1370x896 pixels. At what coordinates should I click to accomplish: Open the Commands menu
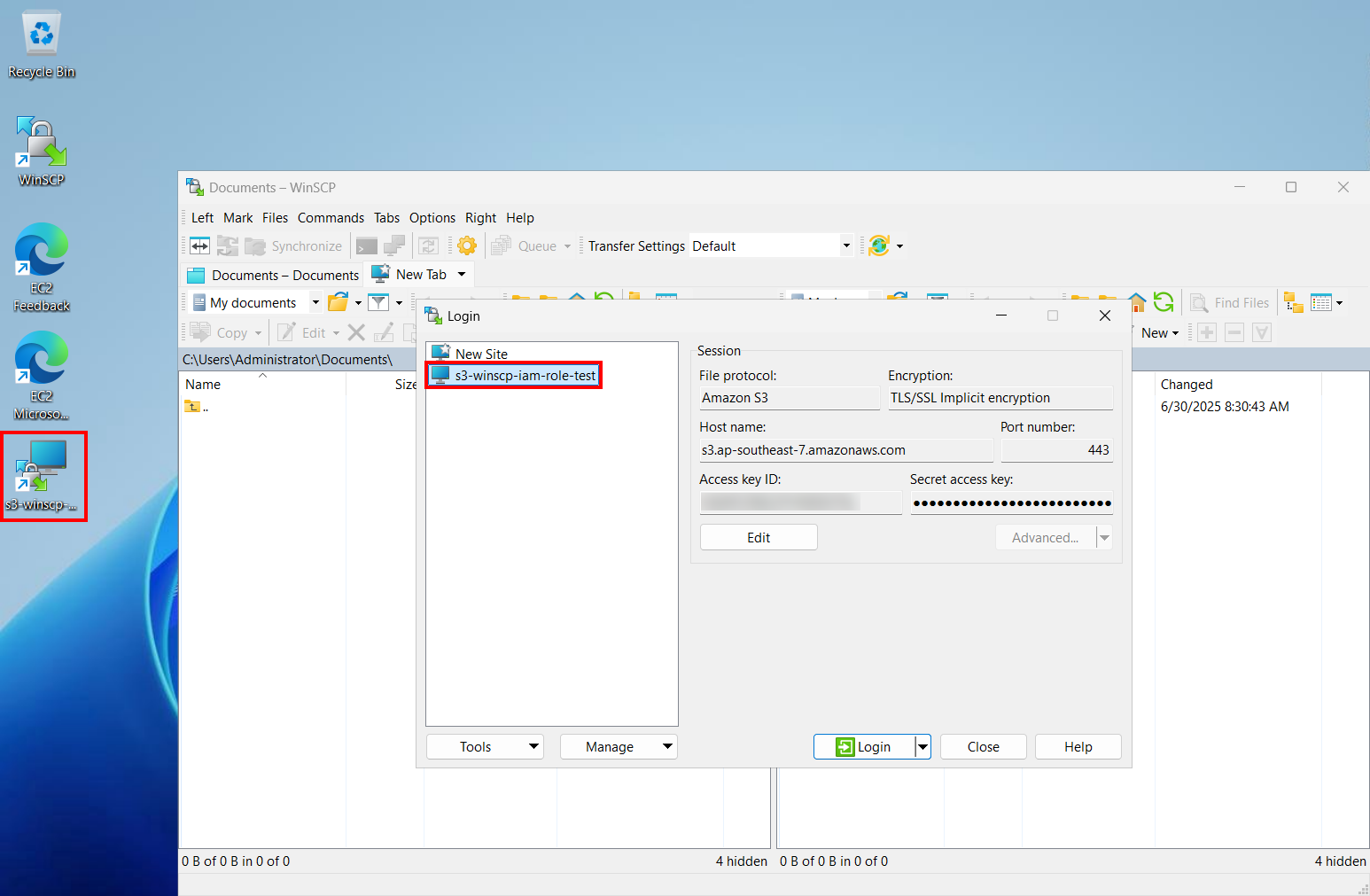click(331, 217)
